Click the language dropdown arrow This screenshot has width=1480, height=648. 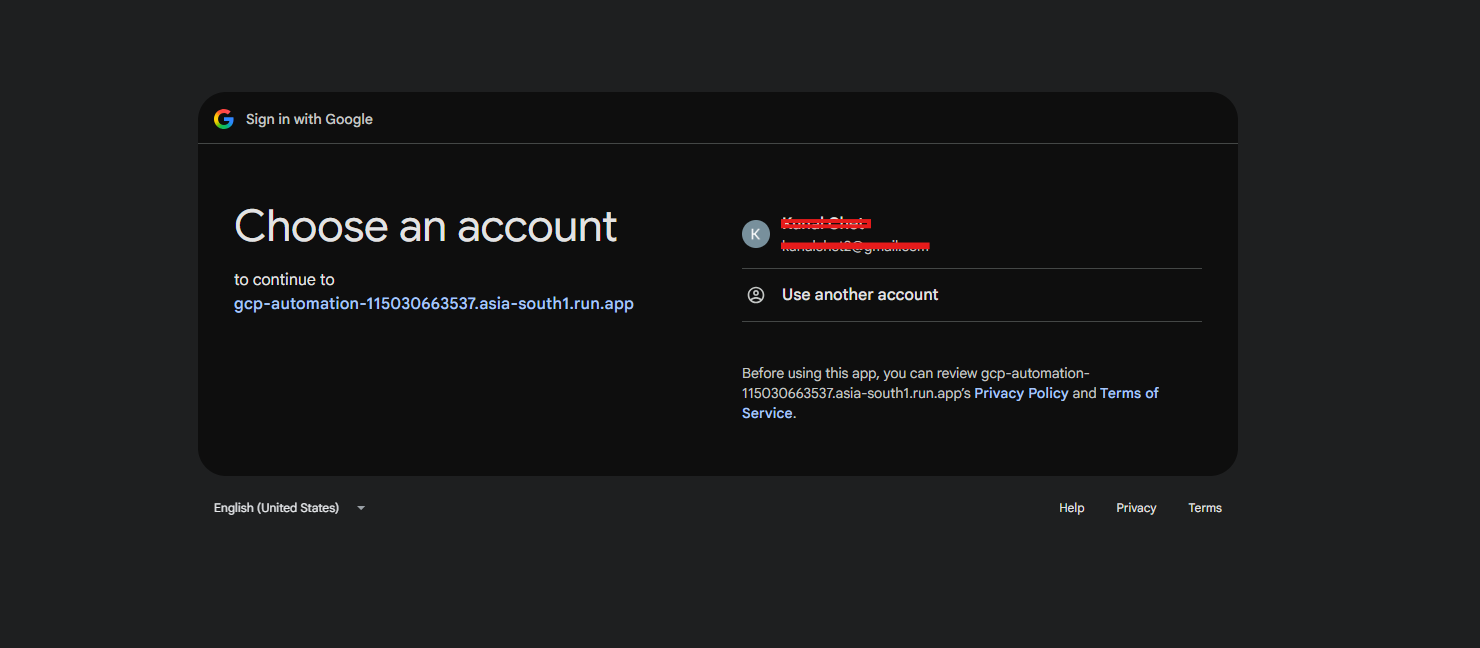pos(361,508)
